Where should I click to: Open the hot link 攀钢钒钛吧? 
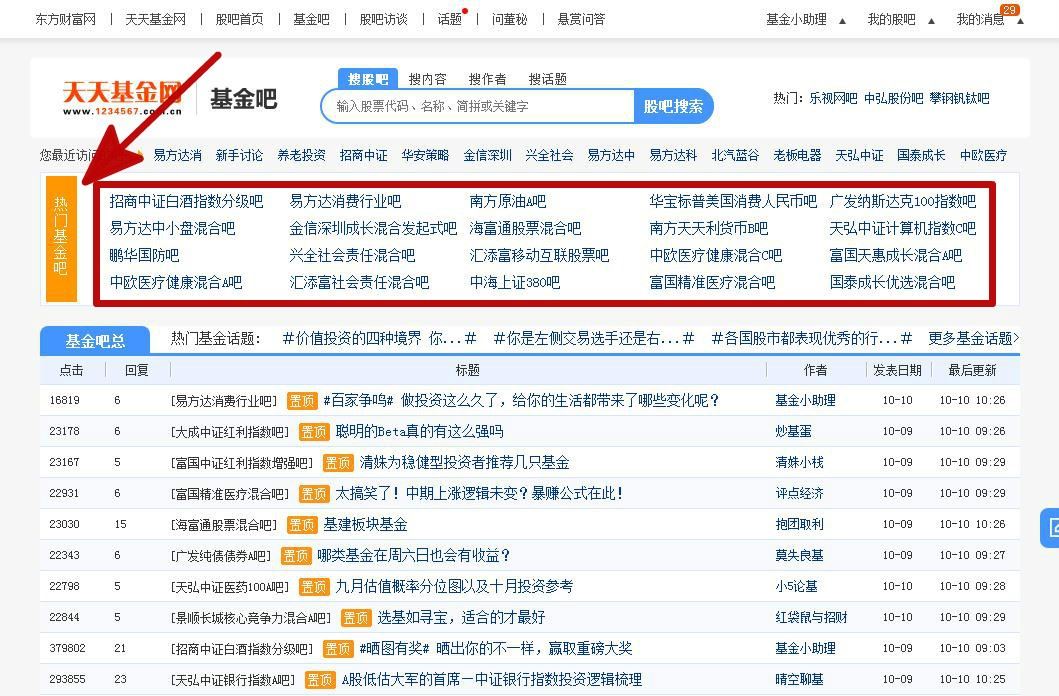point(960,99)
